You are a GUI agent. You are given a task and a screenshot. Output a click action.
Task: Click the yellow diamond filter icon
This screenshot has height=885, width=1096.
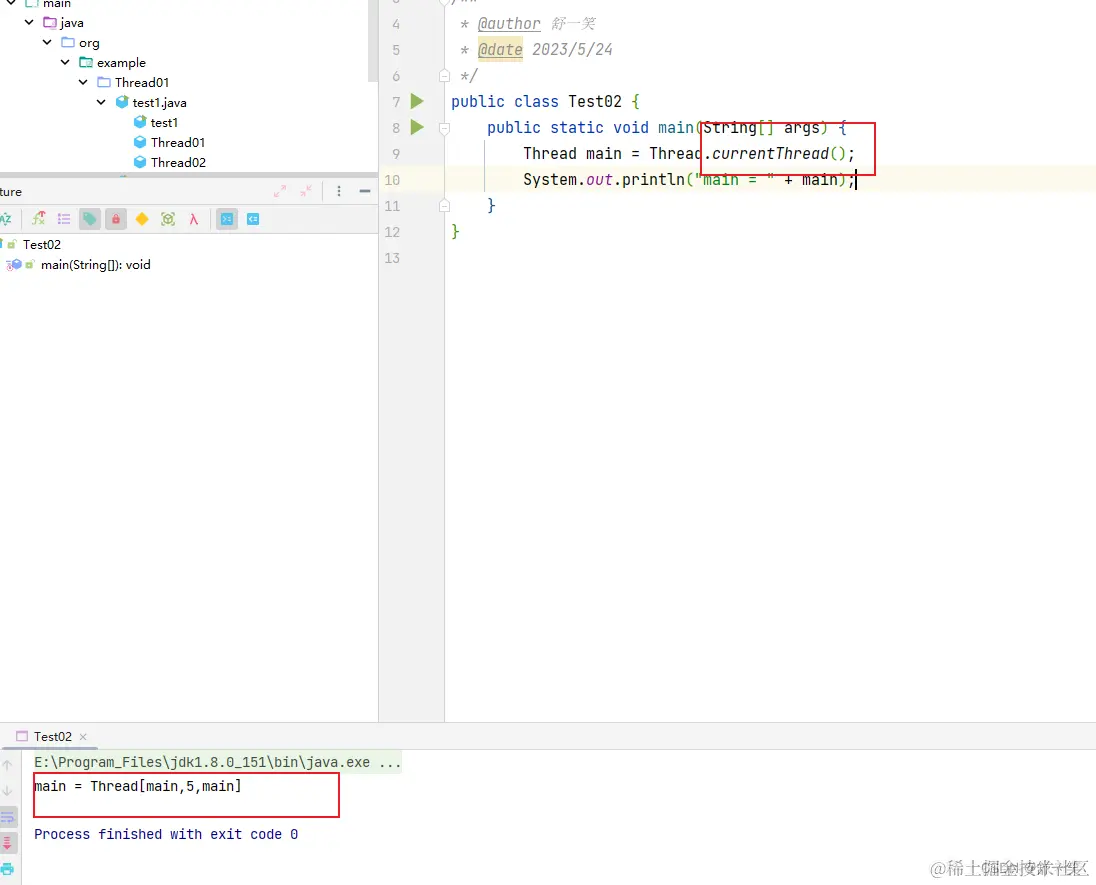[142, 220]
